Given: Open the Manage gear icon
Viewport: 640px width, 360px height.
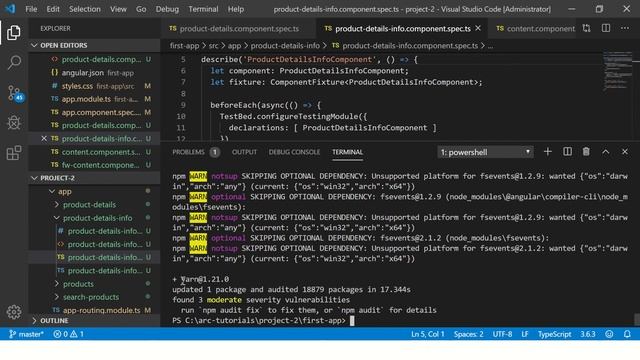Looking at the screenshot, I should coord(14,312).
